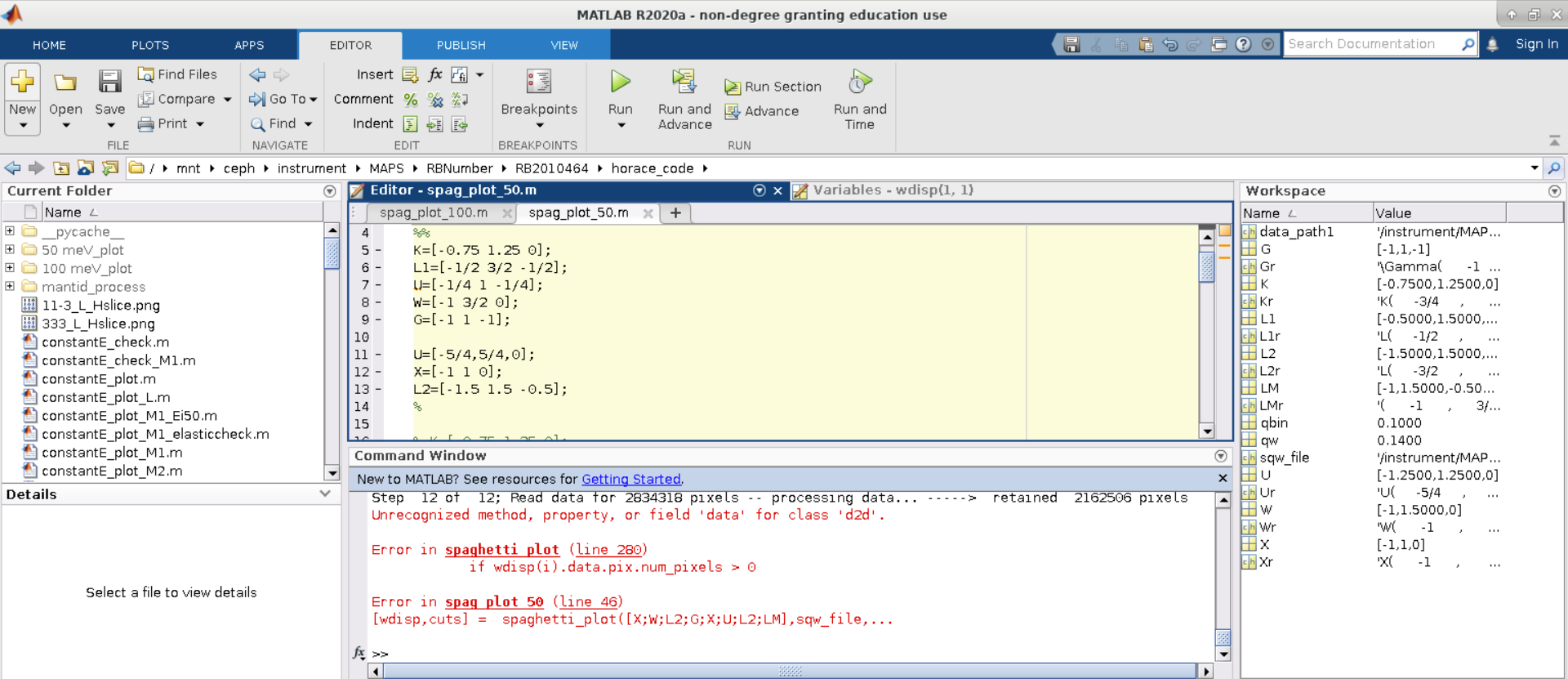Expand the 50 meV_plot folder
This screenshot has width=1568, height=679.
point(10,249)
